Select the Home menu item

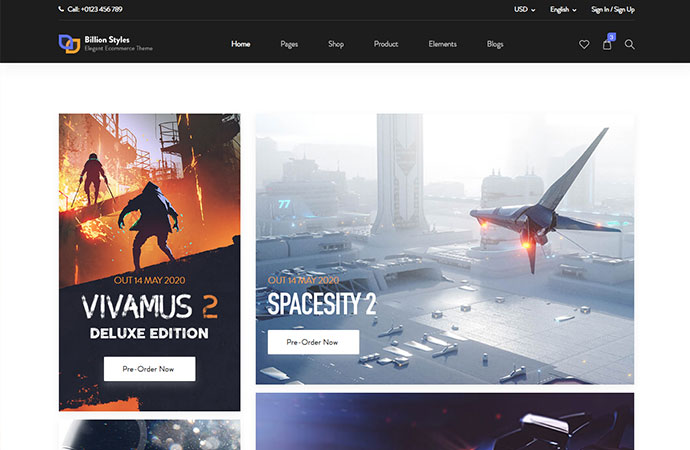pyautogui.click(x=241, y=44)
